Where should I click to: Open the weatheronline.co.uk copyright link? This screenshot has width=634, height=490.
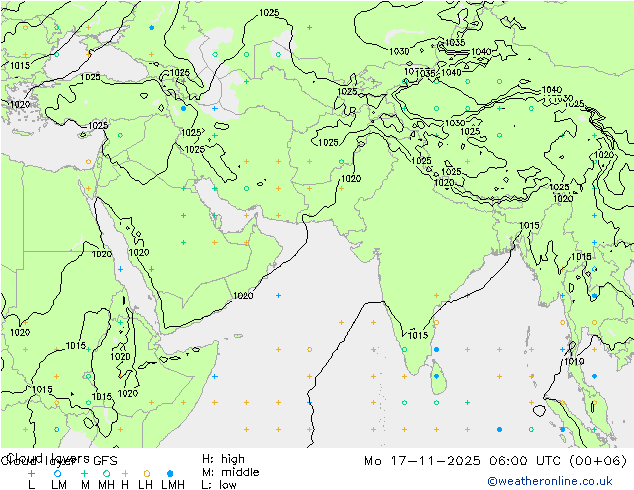coord(550,481)
